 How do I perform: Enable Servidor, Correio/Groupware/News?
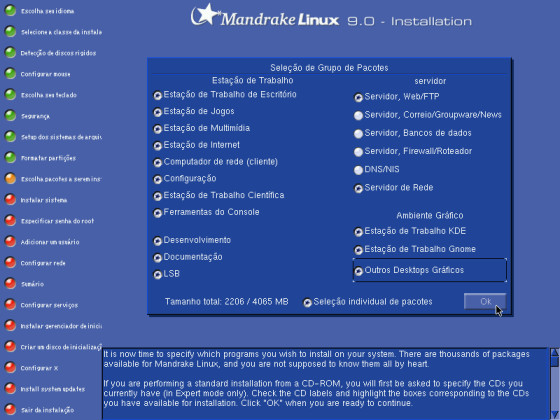point(358,115)
